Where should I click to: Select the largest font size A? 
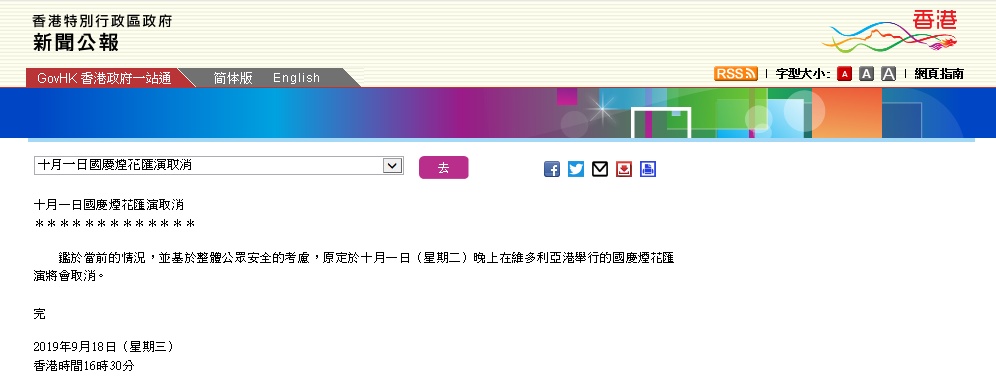coord(889,74)
